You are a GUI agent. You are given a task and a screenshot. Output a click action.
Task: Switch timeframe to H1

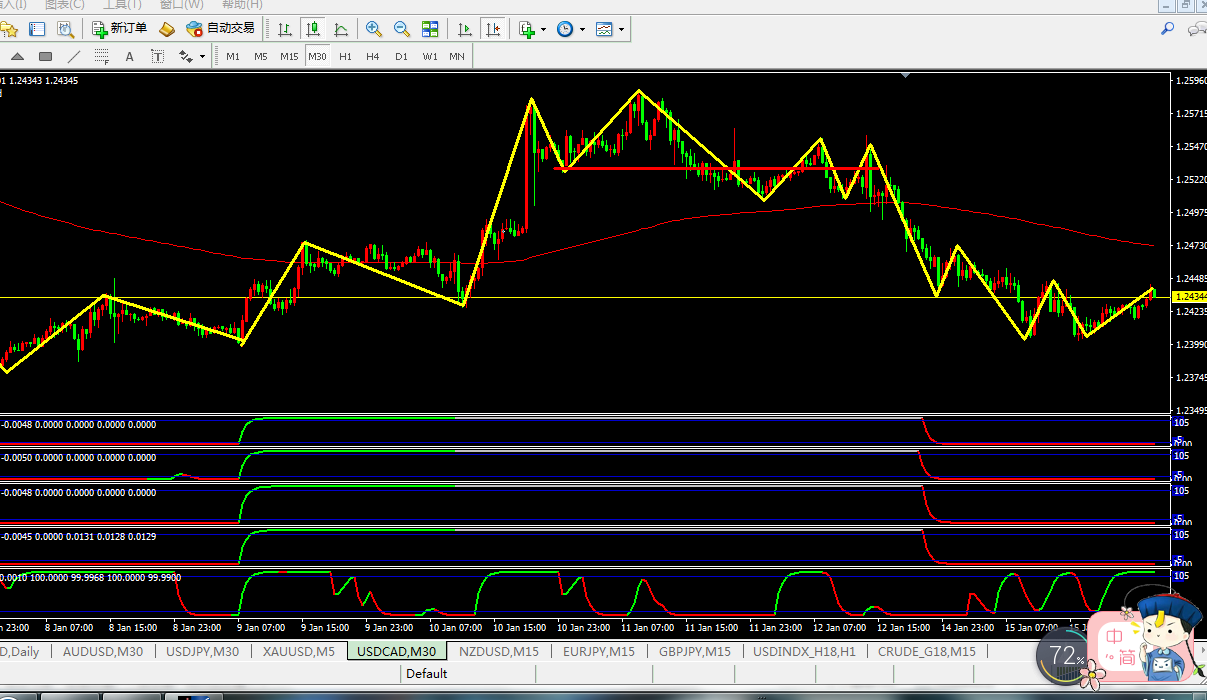pos(345,56)
